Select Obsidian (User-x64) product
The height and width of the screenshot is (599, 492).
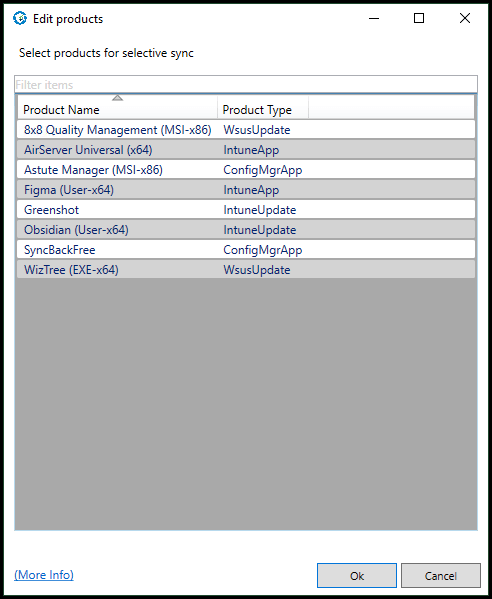(x=246, y=230)
